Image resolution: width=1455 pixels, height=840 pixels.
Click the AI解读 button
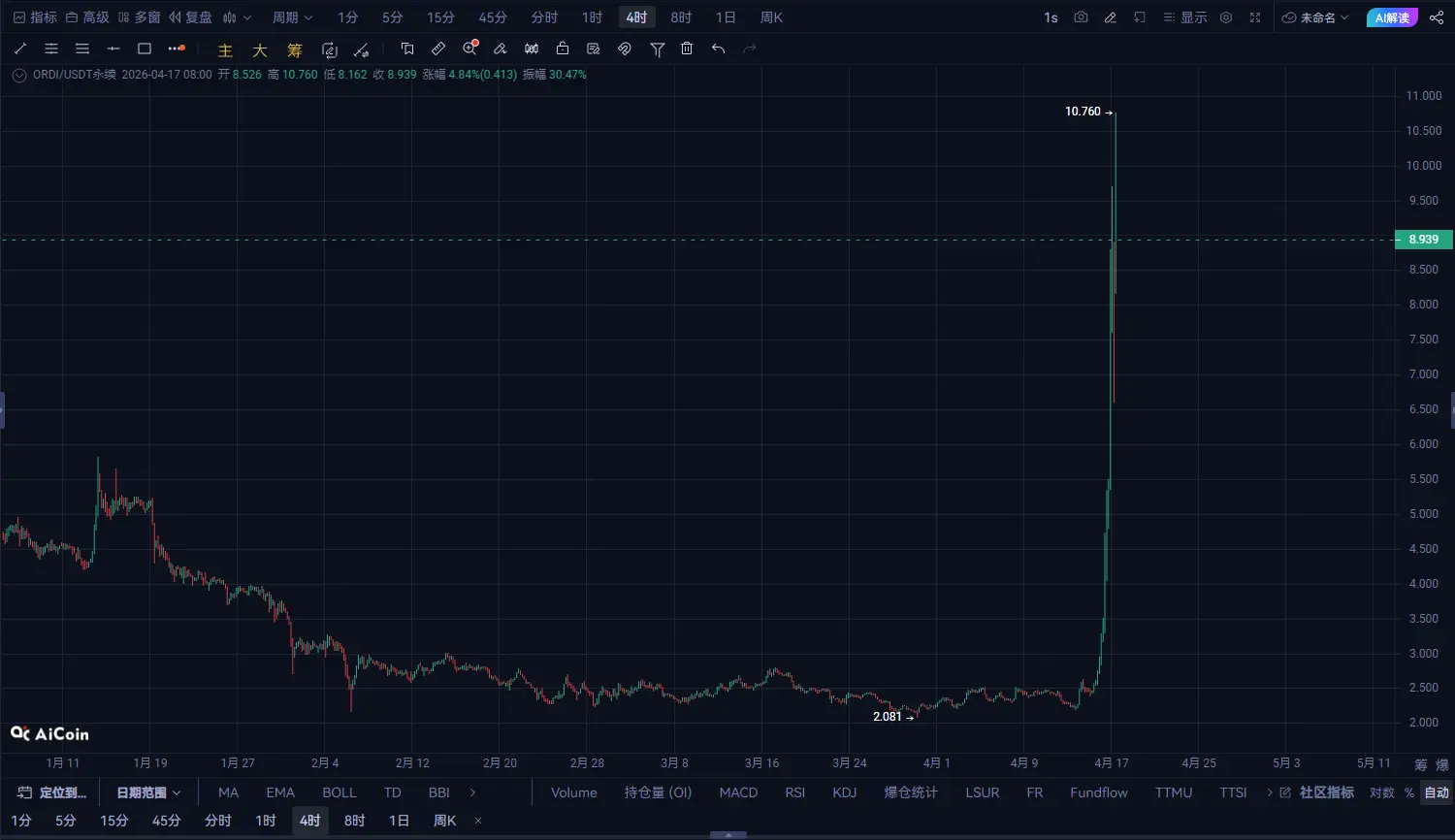(1392, 17)
